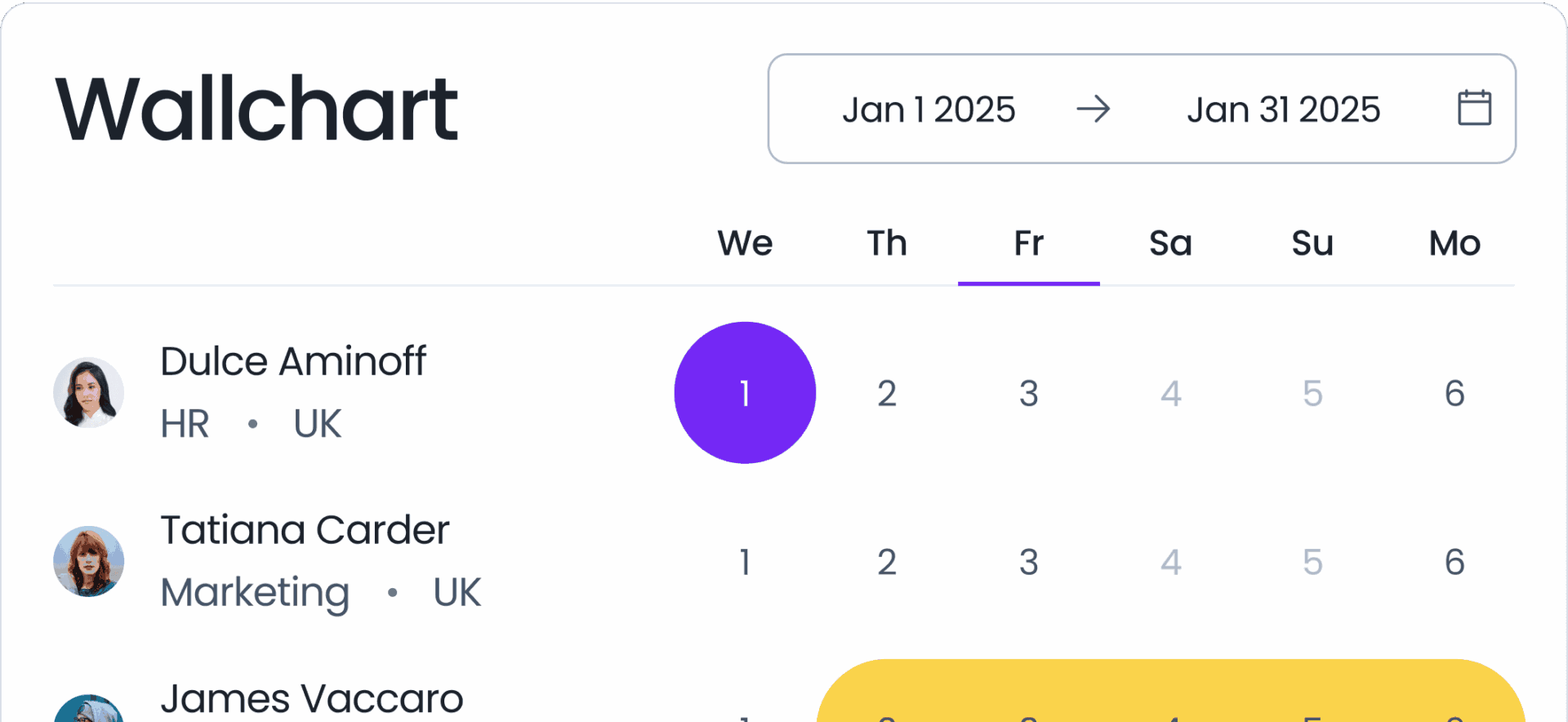
Task: Click highlighted day 1 for Dulce Aminoff
Action: pos(745,393)
